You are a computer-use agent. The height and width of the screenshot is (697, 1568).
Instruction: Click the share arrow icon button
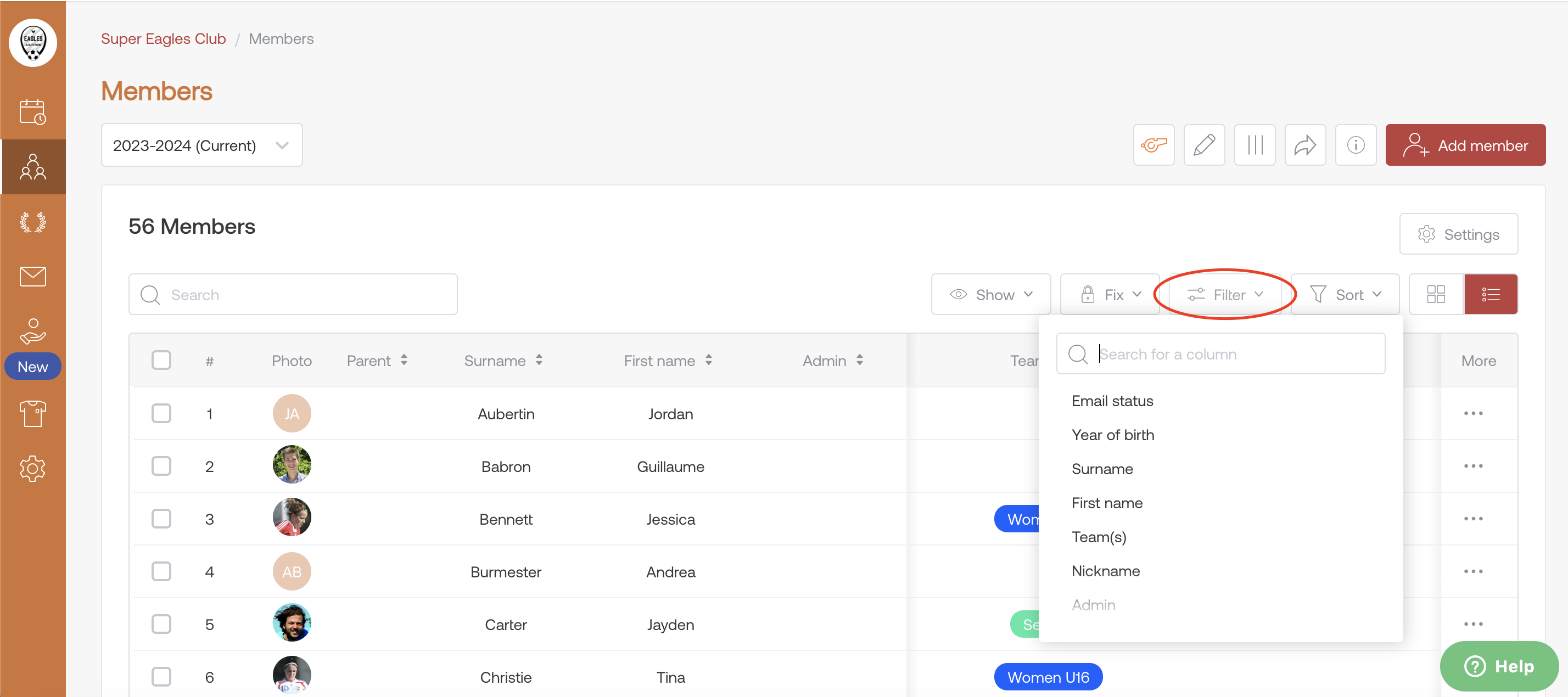1305,145
